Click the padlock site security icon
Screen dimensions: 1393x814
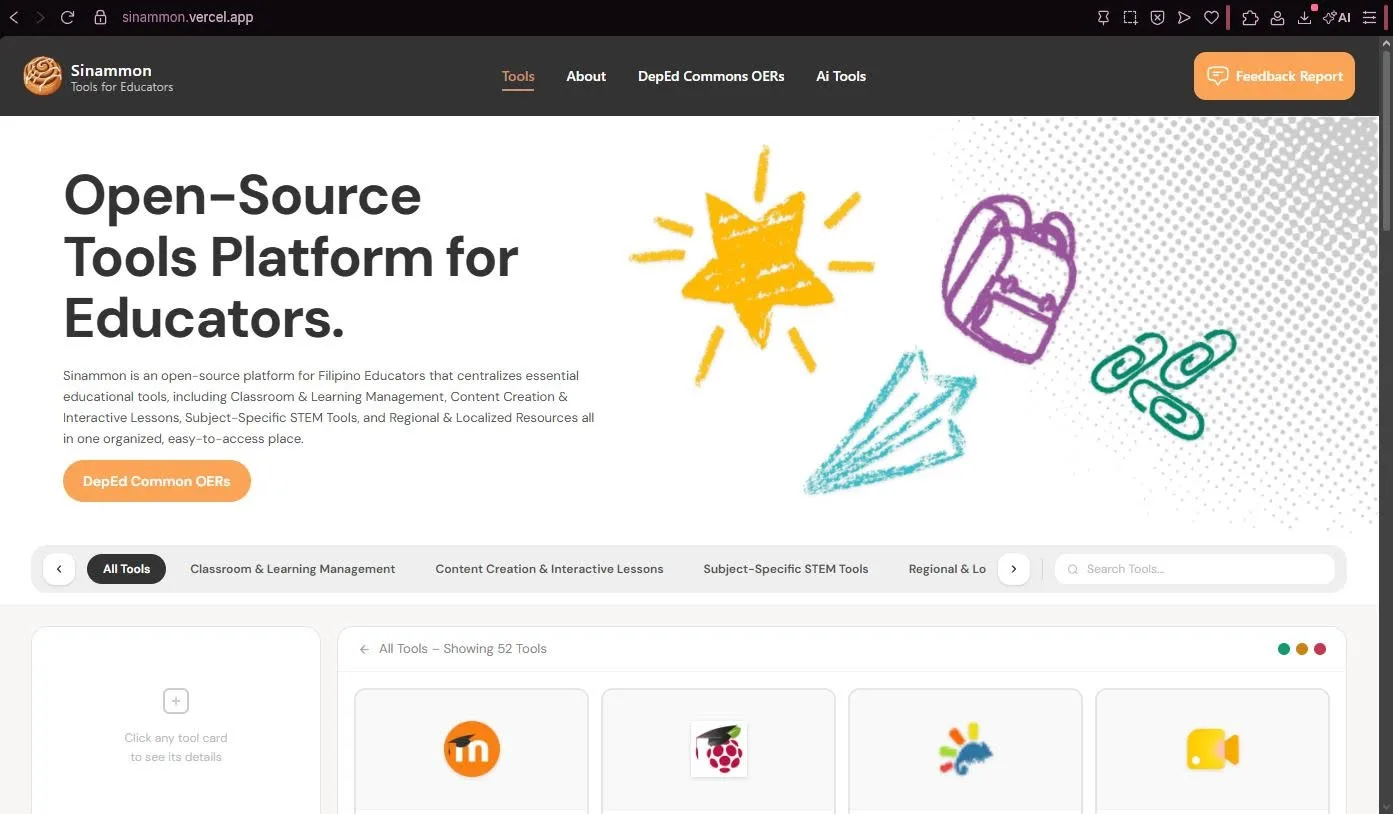(x=100, y=17)
